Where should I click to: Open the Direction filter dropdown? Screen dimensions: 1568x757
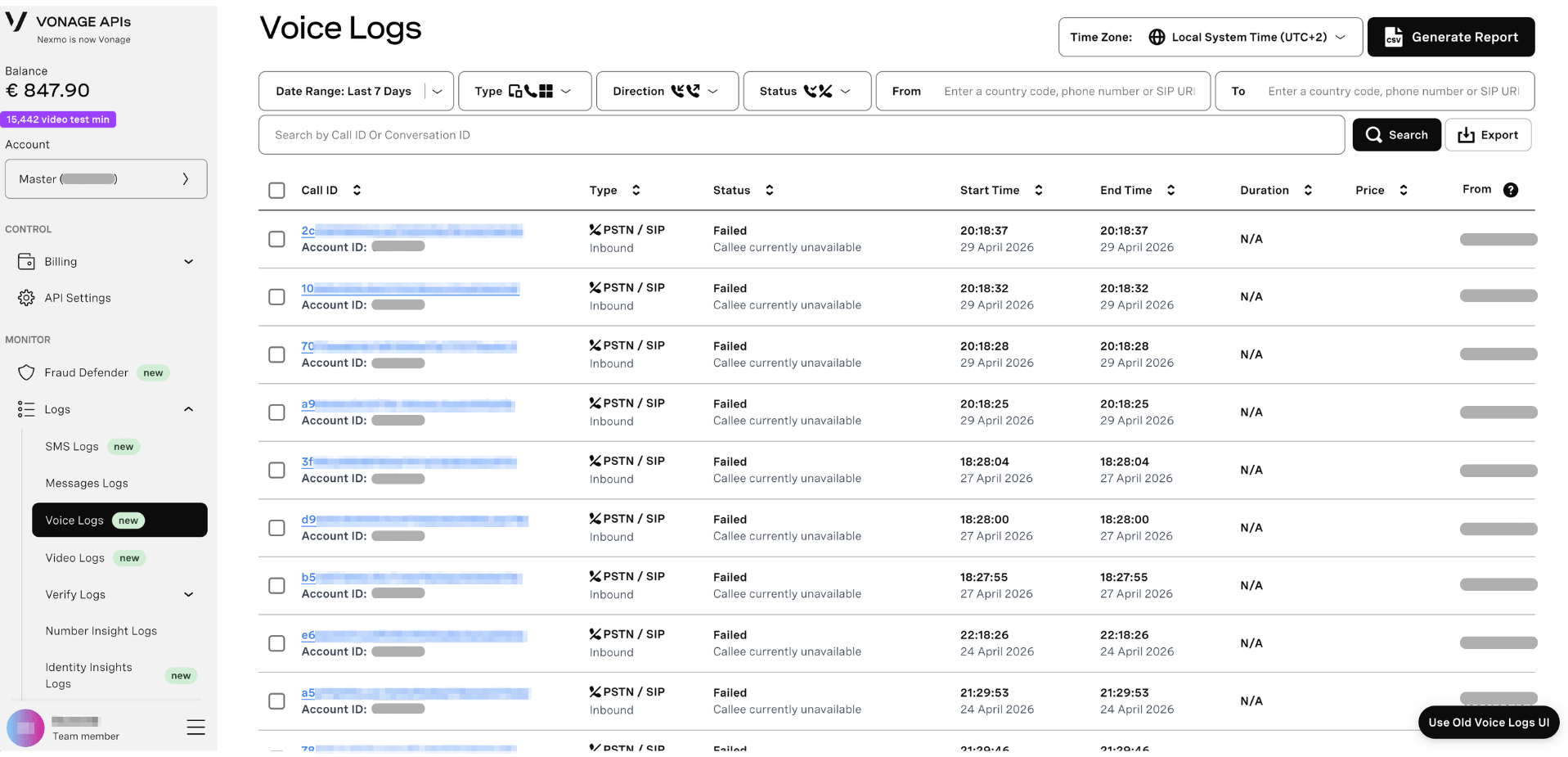pyautogui.click(x=667, y=91)
